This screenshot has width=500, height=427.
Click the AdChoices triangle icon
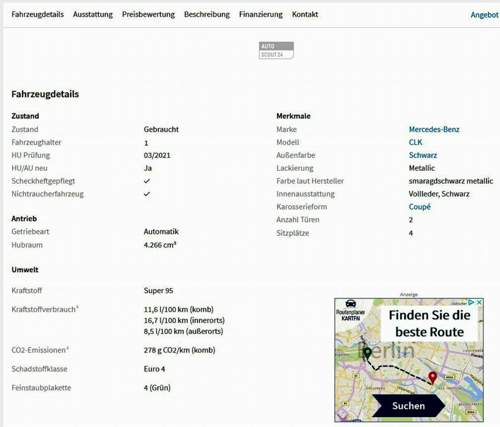click(x=471, y=302)
